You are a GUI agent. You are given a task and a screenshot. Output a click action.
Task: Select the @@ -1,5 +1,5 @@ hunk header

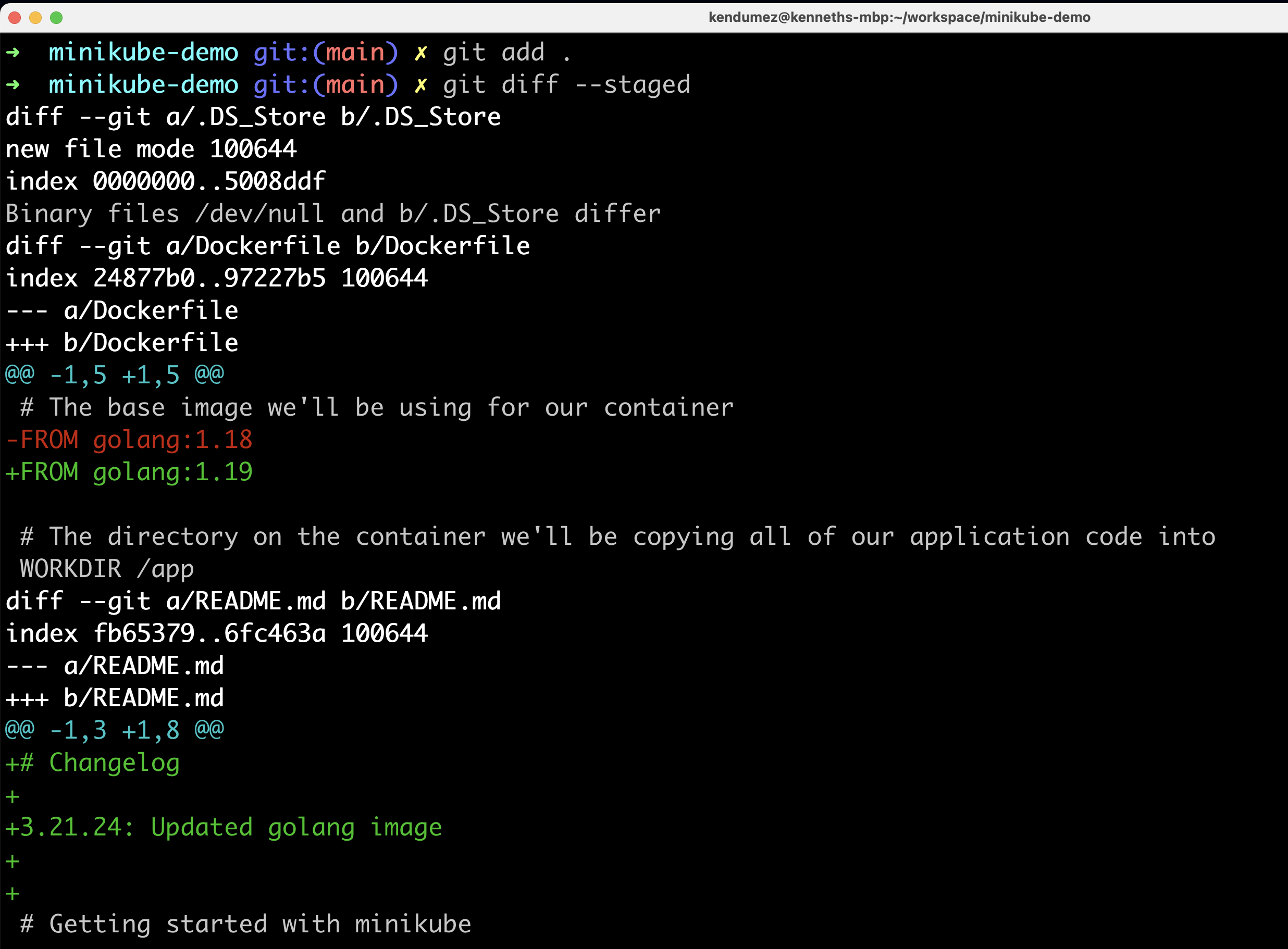113,374
